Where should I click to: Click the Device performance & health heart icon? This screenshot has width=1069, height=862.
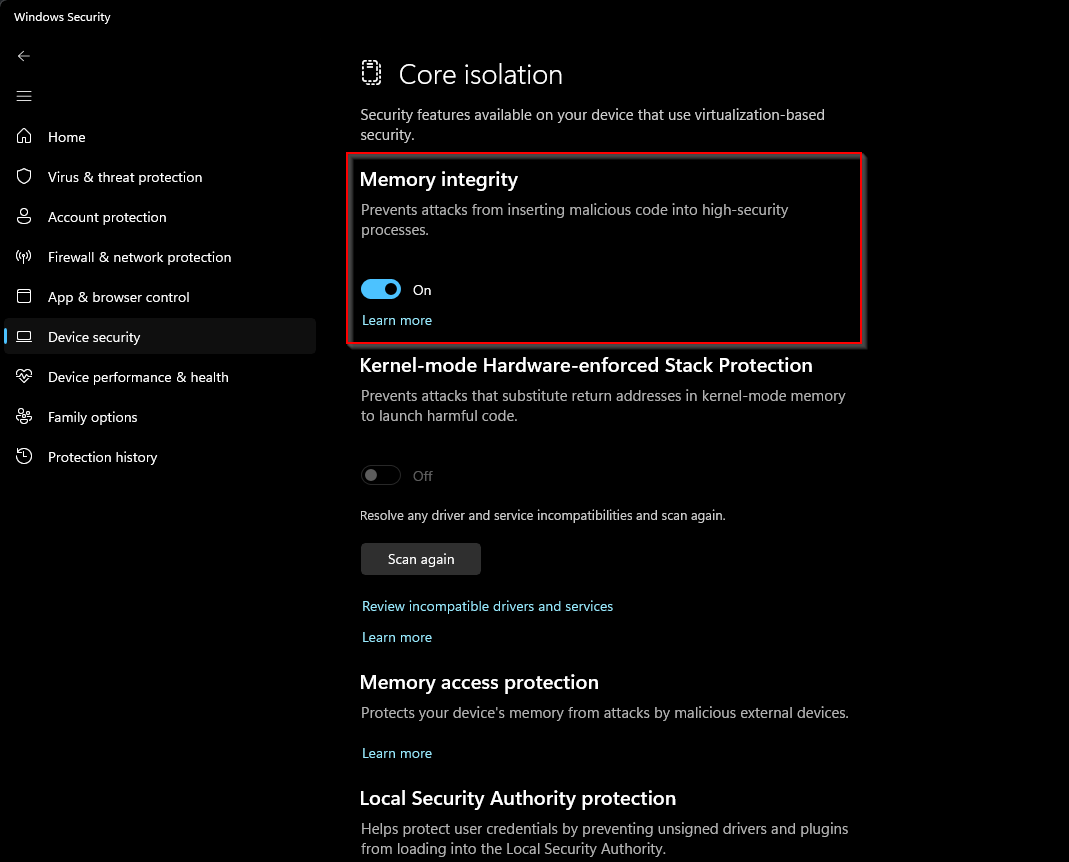25,377
